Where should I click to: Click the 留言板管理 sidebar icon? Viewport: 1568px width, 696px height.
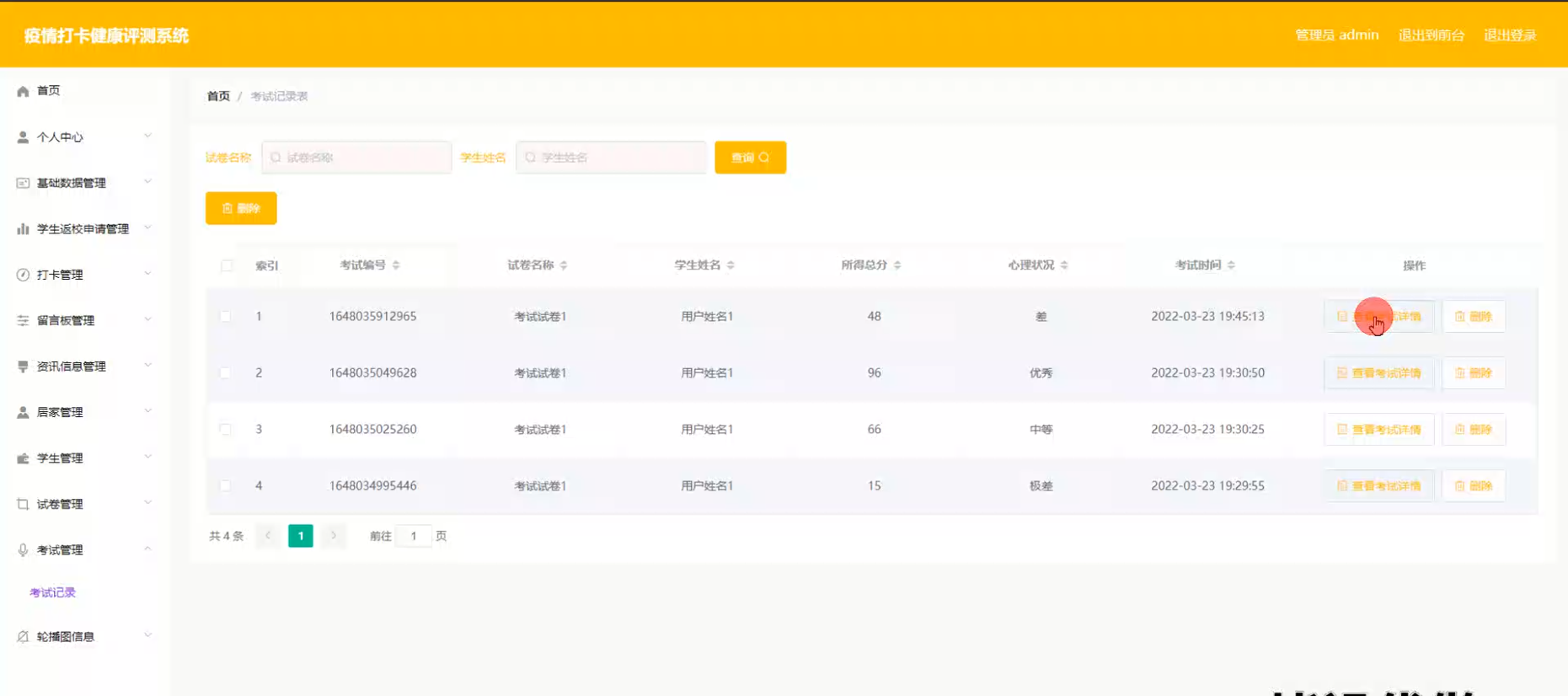tap(23, 320)
